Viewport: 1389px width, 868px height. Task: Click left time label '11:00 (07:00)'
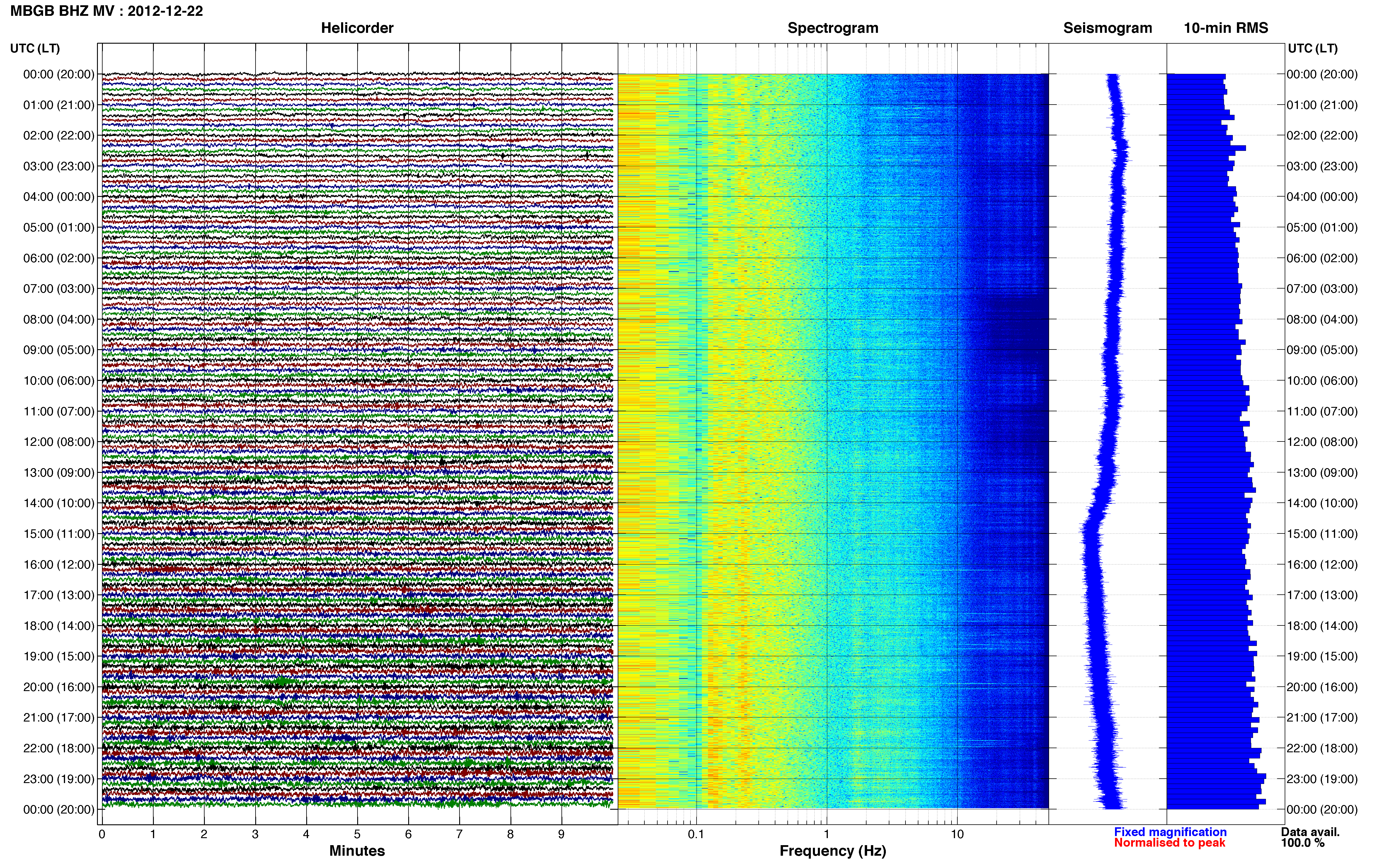[x=59, y=412]
